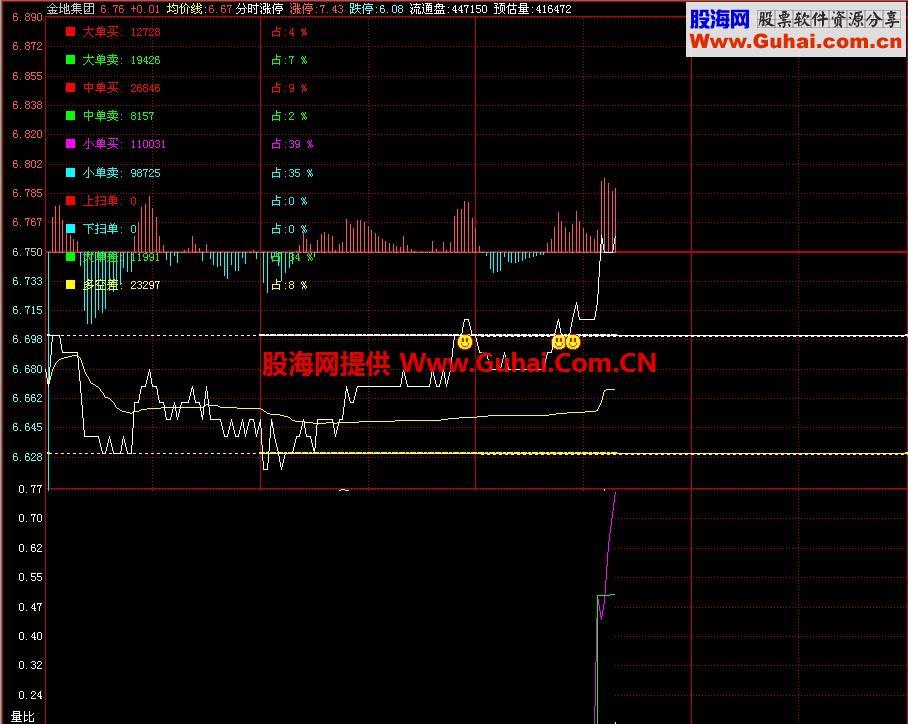
Task: Click the red square beside 上扫单
Action: click(70, 201)
